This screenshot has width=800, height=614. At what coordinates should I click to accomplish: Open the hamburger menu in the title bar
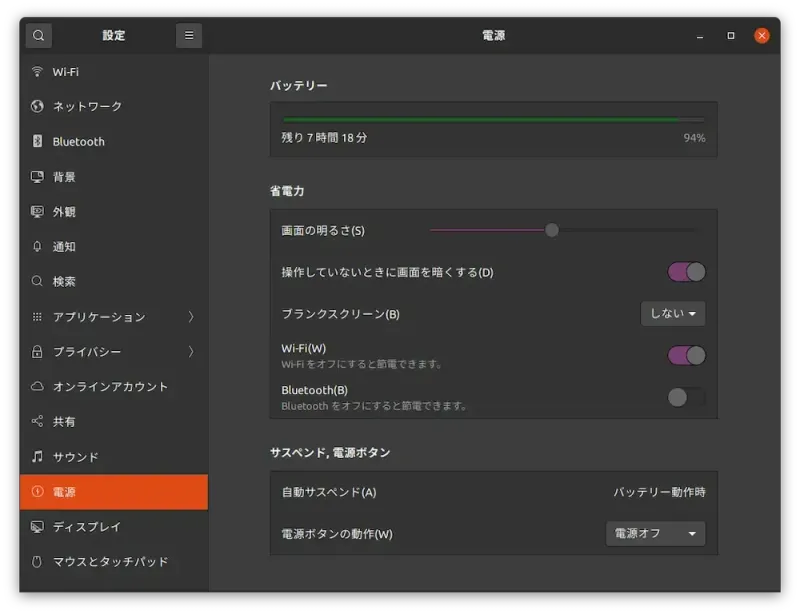click(189, 35)
